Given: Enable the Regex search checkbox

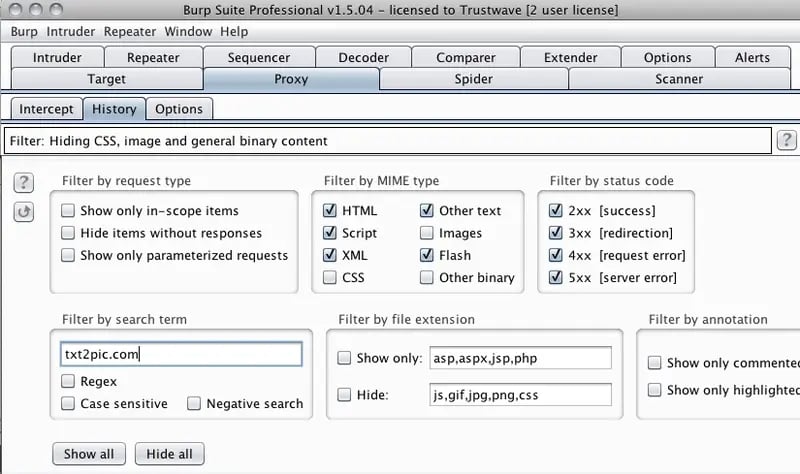Looking at the screenshot, I should click(x=68, y=381).
